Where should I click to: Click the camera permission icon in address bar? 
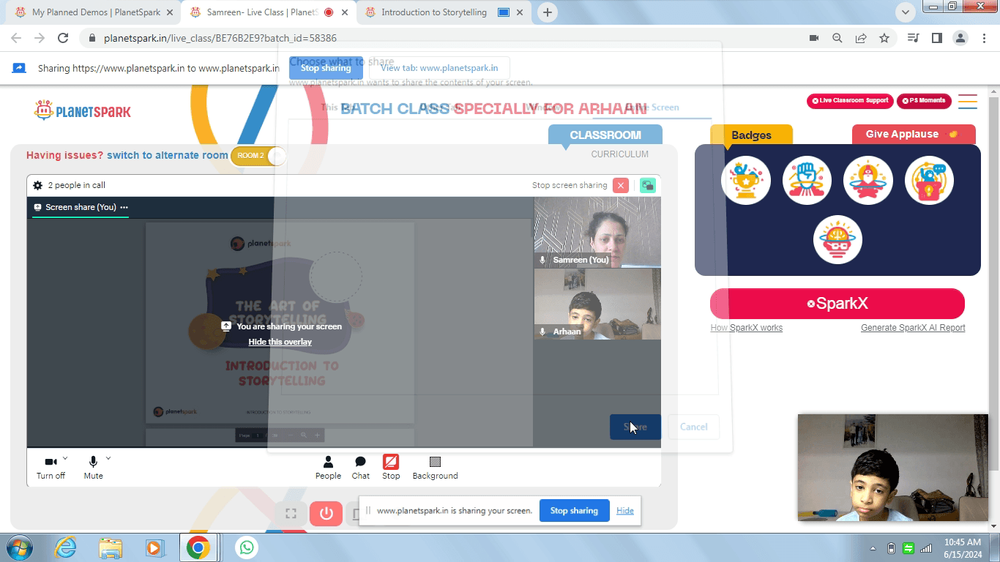point(814,38)
